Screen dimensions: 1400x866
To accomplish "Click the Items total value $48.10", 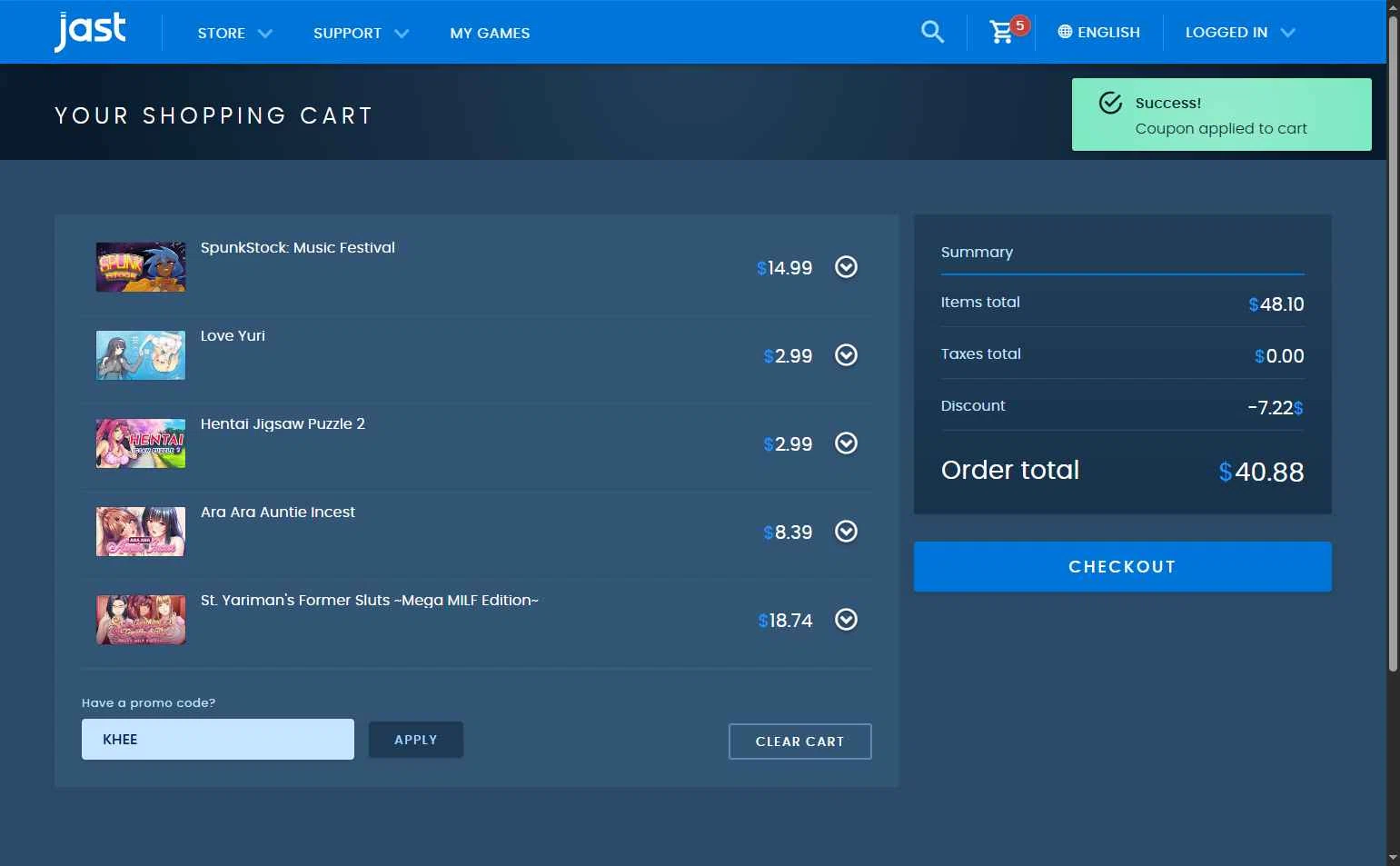I will coord(1276,304).
